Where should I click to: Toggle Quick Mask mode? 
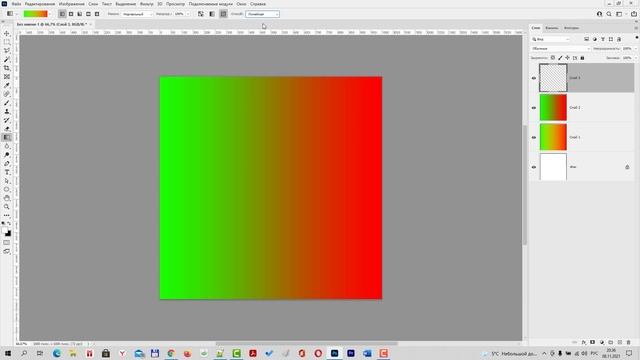[7, 243]
